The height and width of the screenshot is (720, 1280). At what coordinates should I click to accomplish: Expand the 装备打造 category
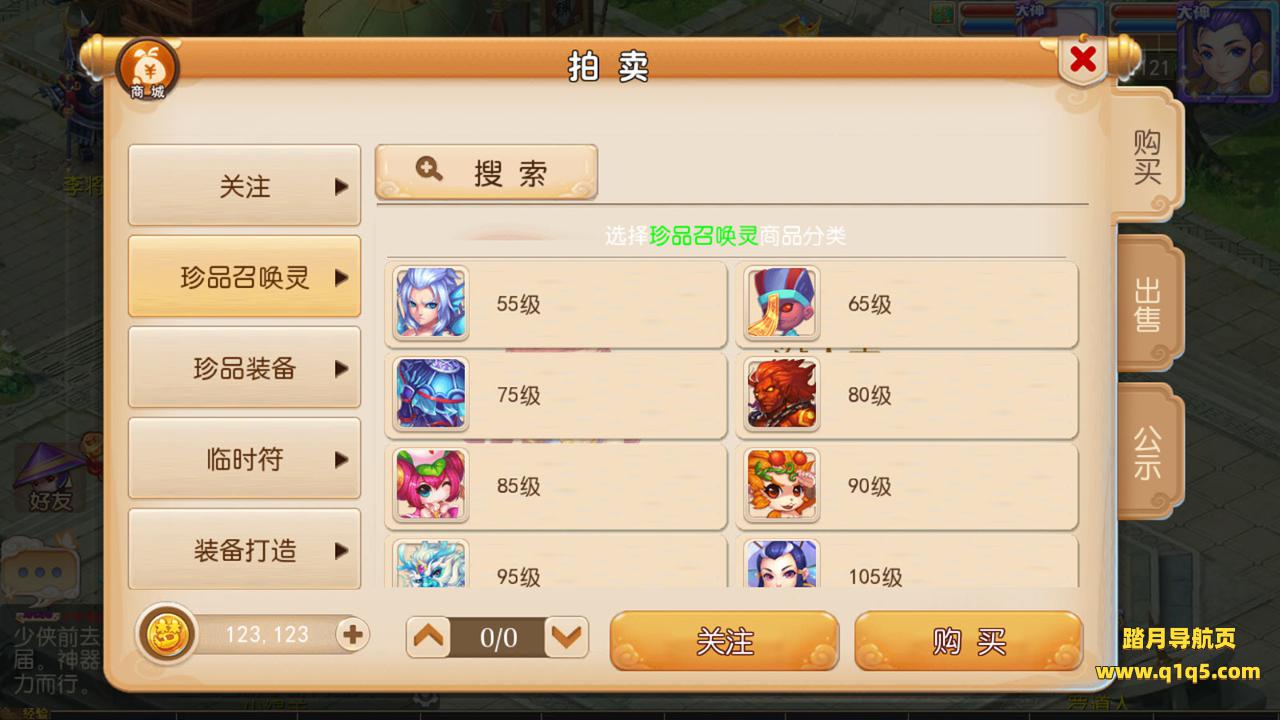point(244,549)
